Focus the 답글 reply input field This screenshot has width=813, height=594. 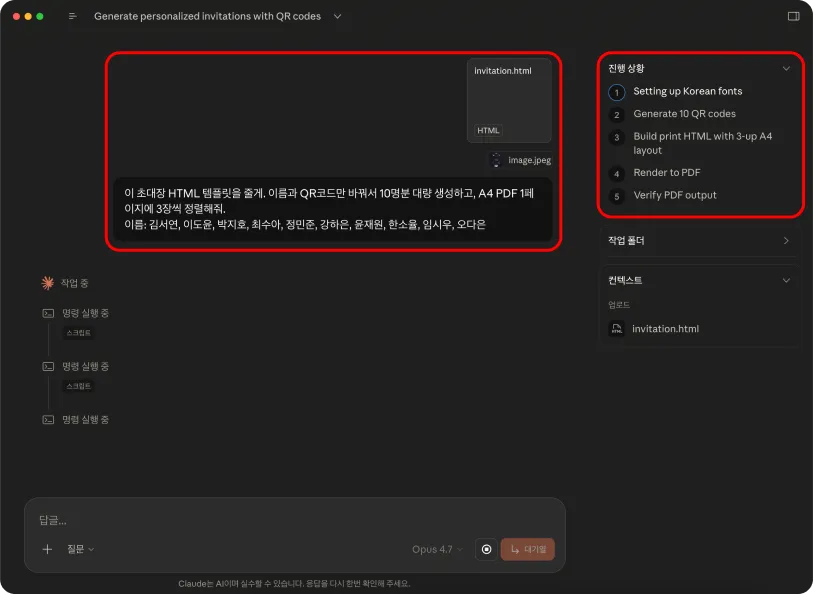coord(295,520)
